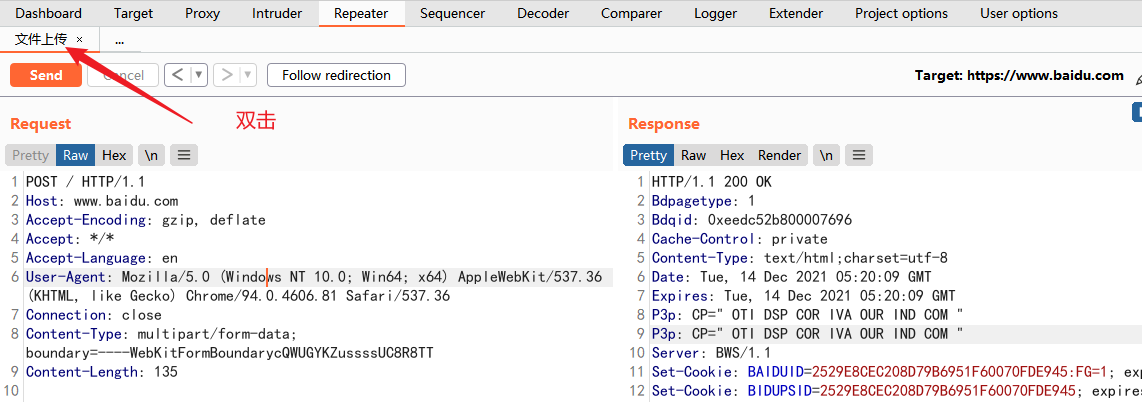This screenshot has width=1142, height=402.
Task: Switch Response view to Raw
Action: tap(693, 155)
